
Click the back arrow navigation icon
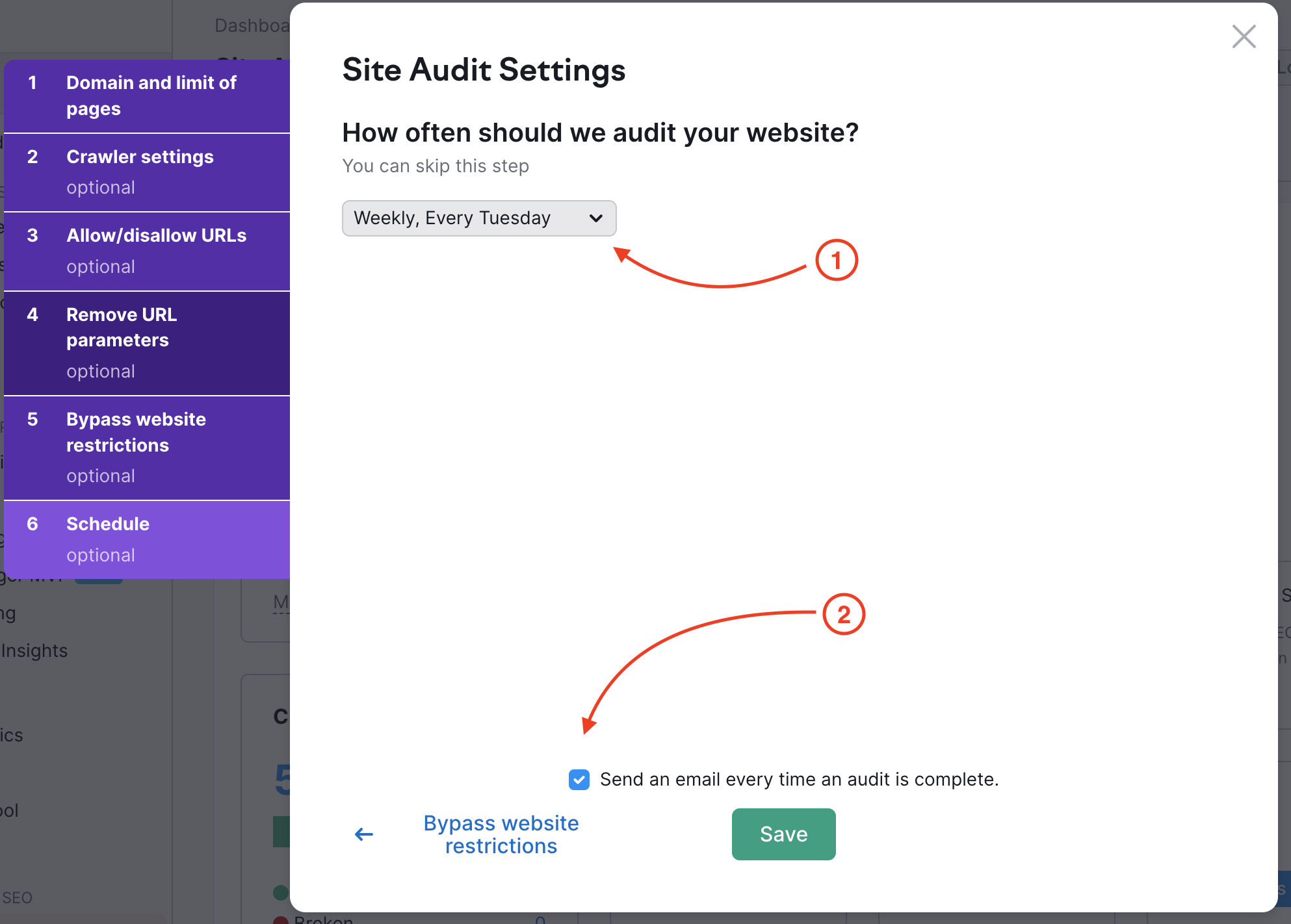coord(364,834)
